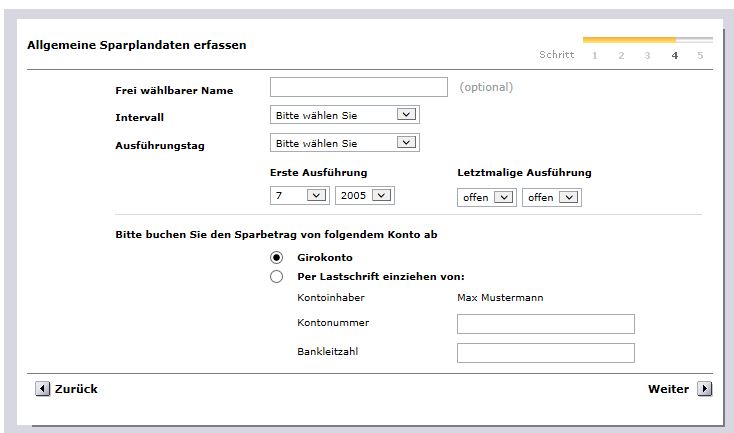Open the Intervall dropdown
Viewport: 734px width, 433px height.
coord(344,115)
